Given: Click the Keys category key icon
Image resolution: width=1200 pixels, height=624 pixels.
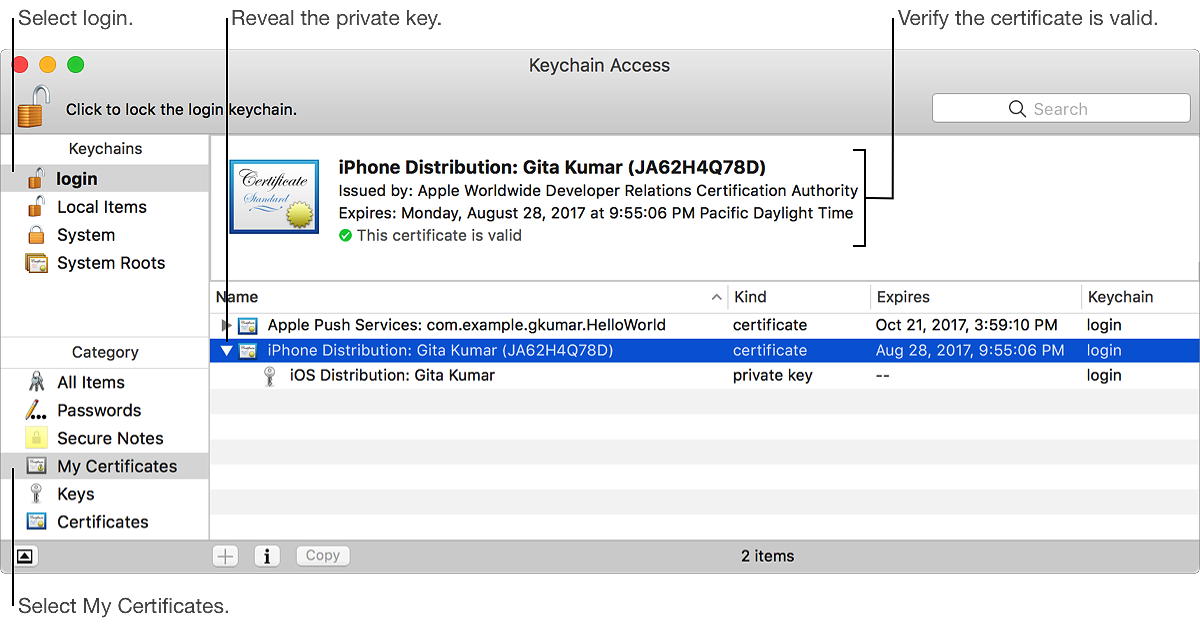Looking at the screenshot, I should [37, 494].
